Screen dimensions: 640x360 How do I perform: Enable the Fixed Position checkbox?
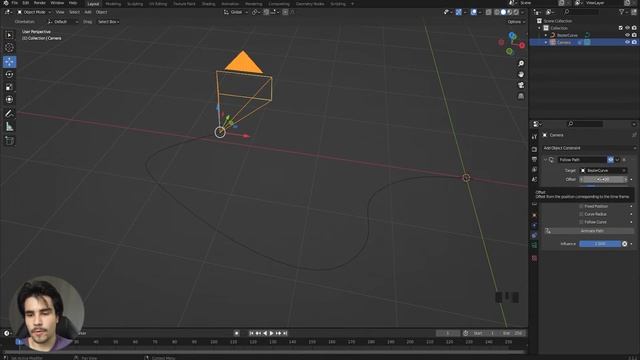pos(581,207)
